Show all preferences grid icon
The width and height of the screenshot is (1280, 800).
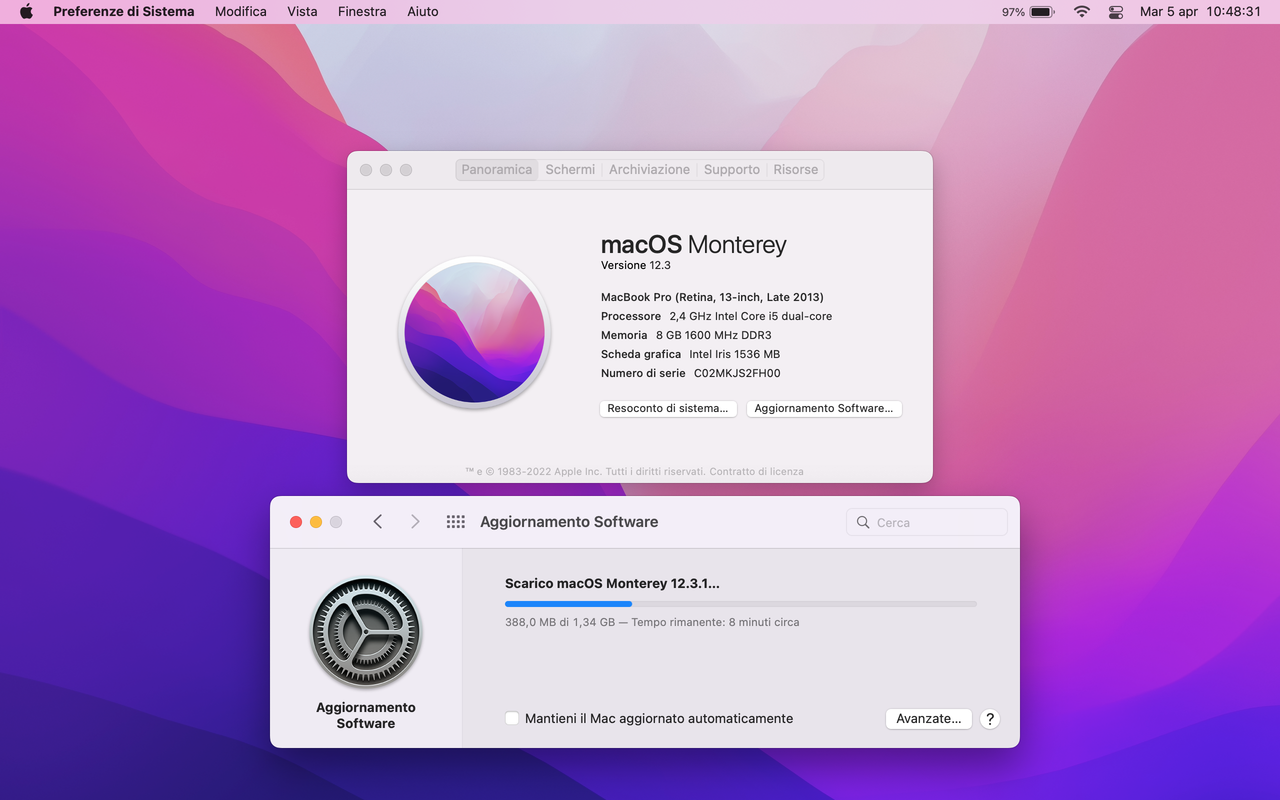coord(456,522)
